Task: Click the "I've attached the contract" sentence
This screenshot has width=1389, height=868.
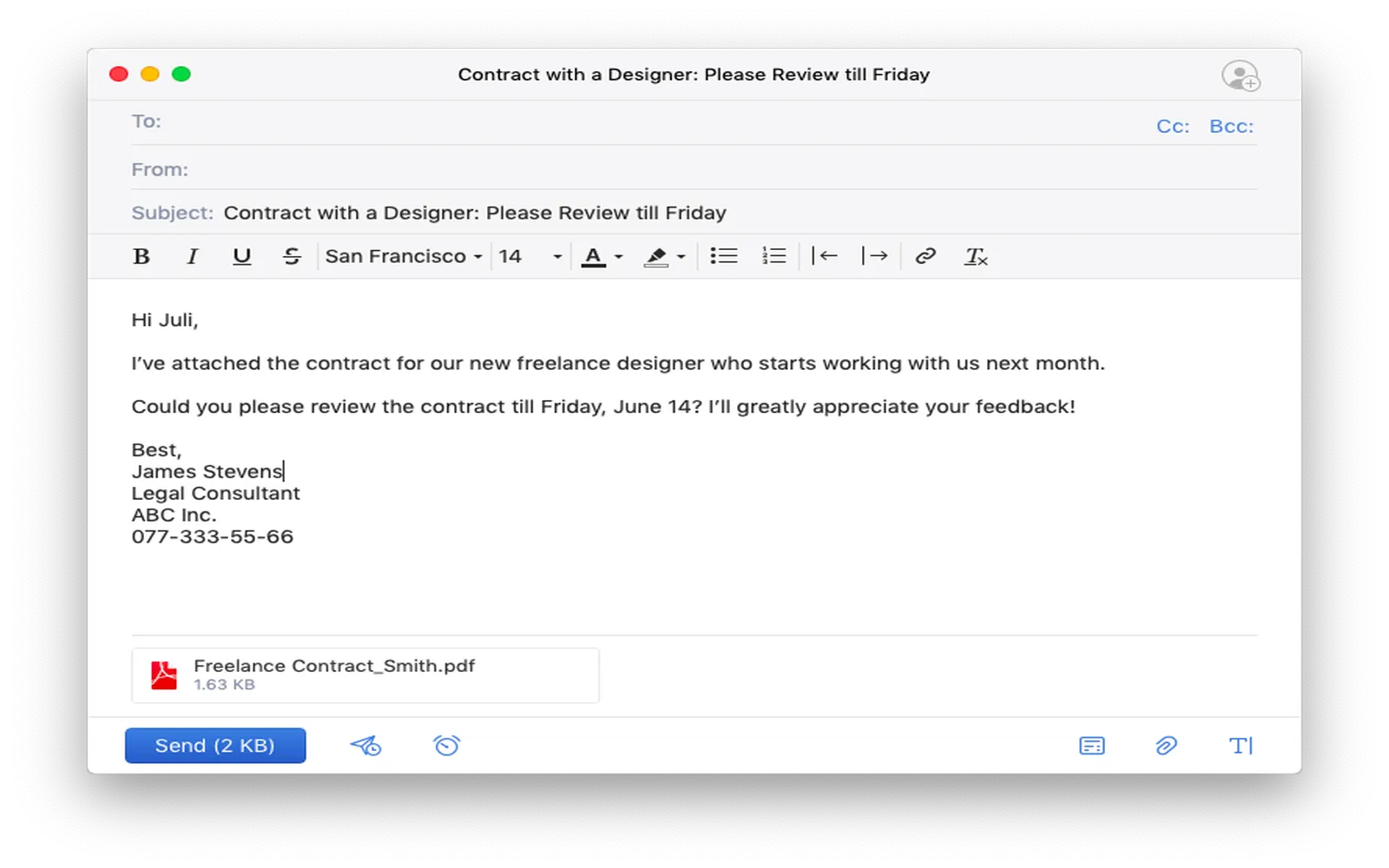Action: pos(618,364)
